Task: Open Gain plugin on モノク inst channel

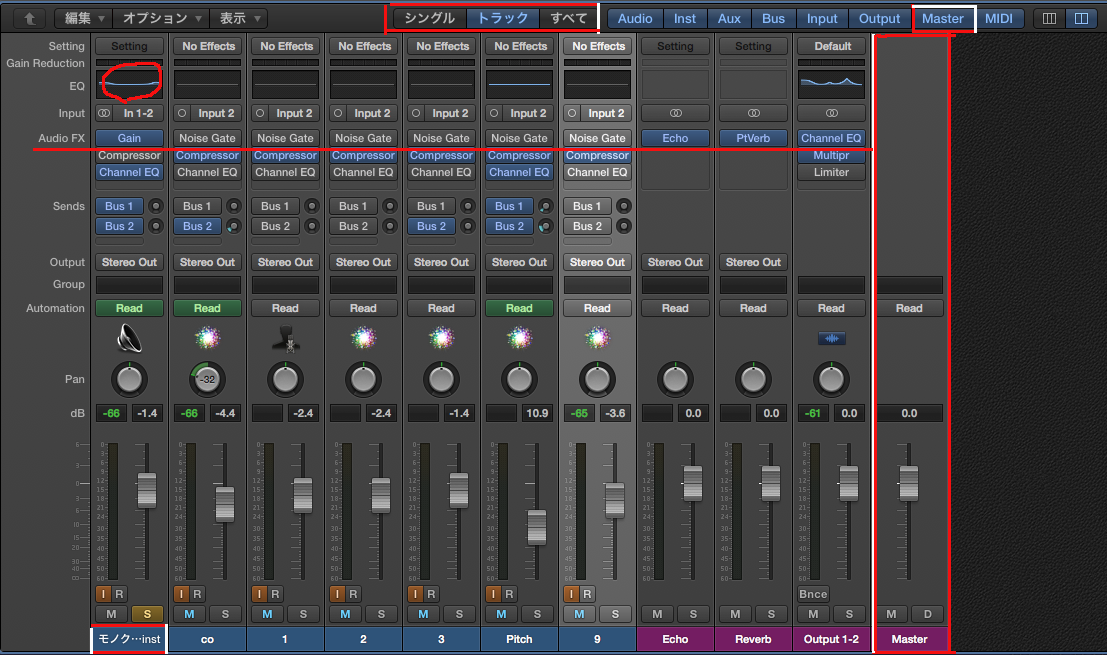Action: click(x=129, y=138)
